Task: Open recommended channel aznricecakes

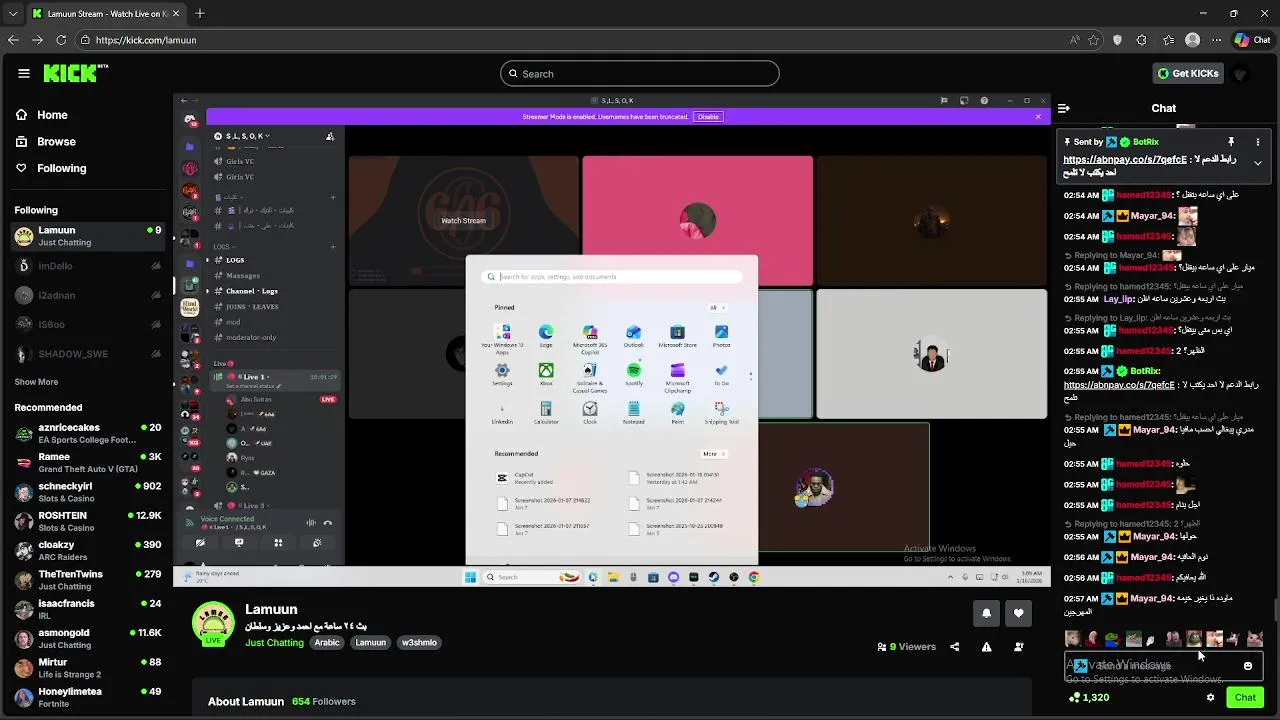Action: 87,434
